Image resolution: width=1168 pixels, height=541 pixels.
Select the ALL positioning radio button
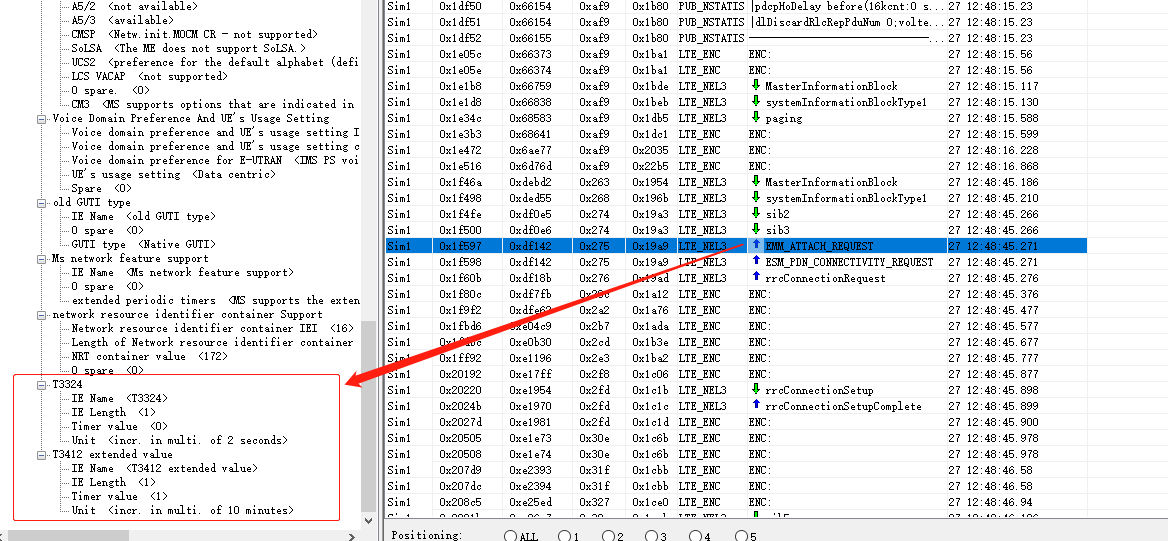(511, 536)
